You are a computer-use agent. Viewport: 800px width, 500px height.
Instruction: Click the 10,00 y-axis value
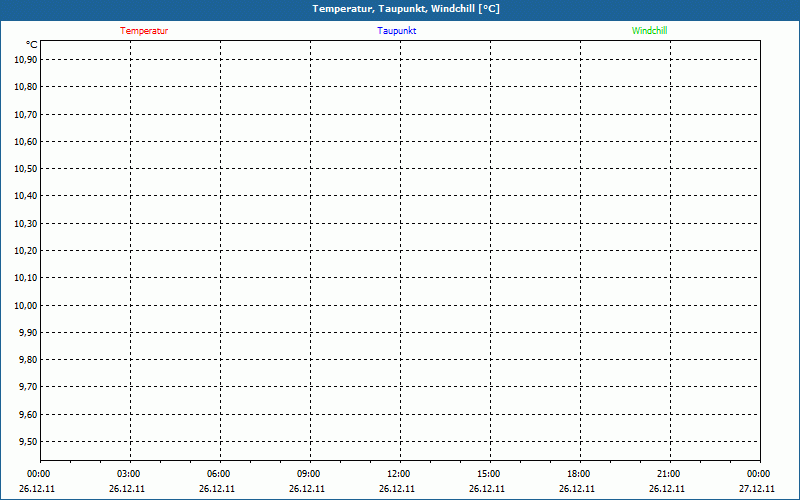[x=26, y=305]
